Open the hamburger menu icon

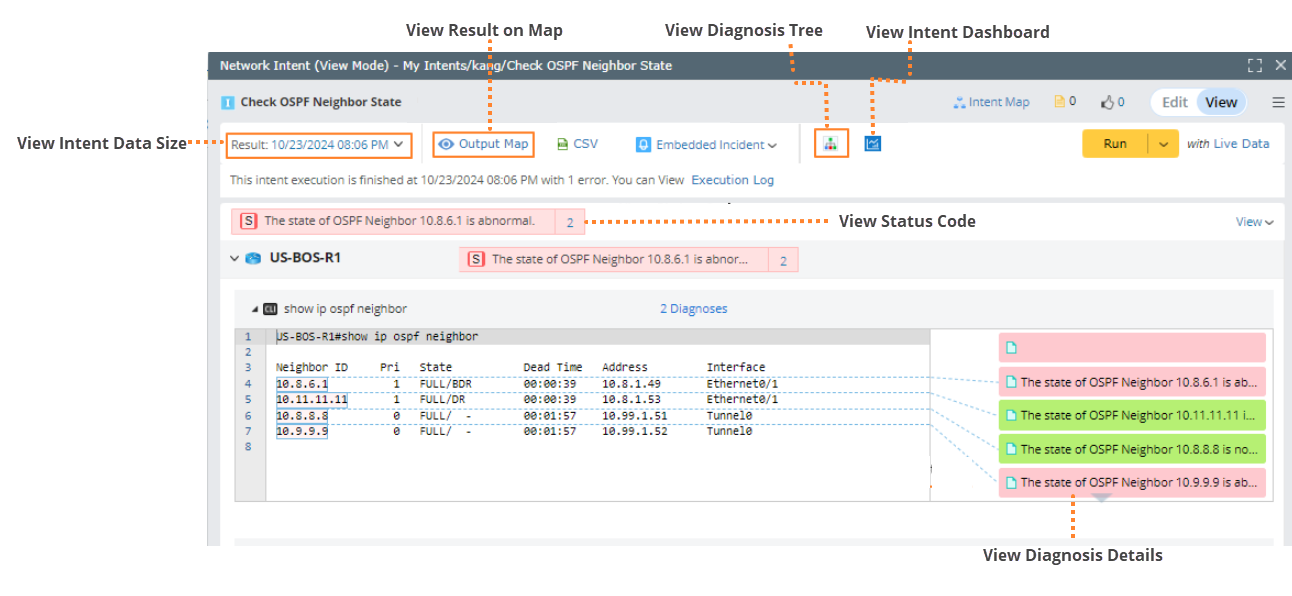1278,102
